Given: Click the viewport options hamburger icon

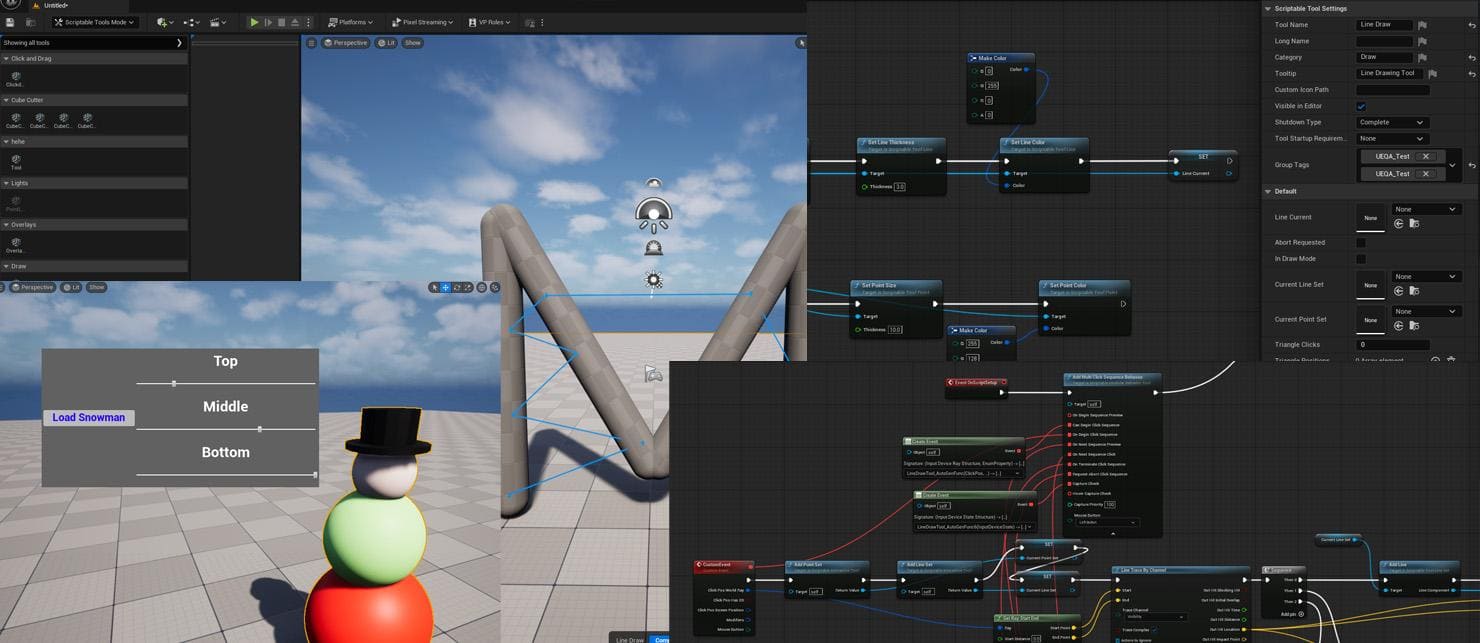Looking at the screenshot, I should 312,43.
